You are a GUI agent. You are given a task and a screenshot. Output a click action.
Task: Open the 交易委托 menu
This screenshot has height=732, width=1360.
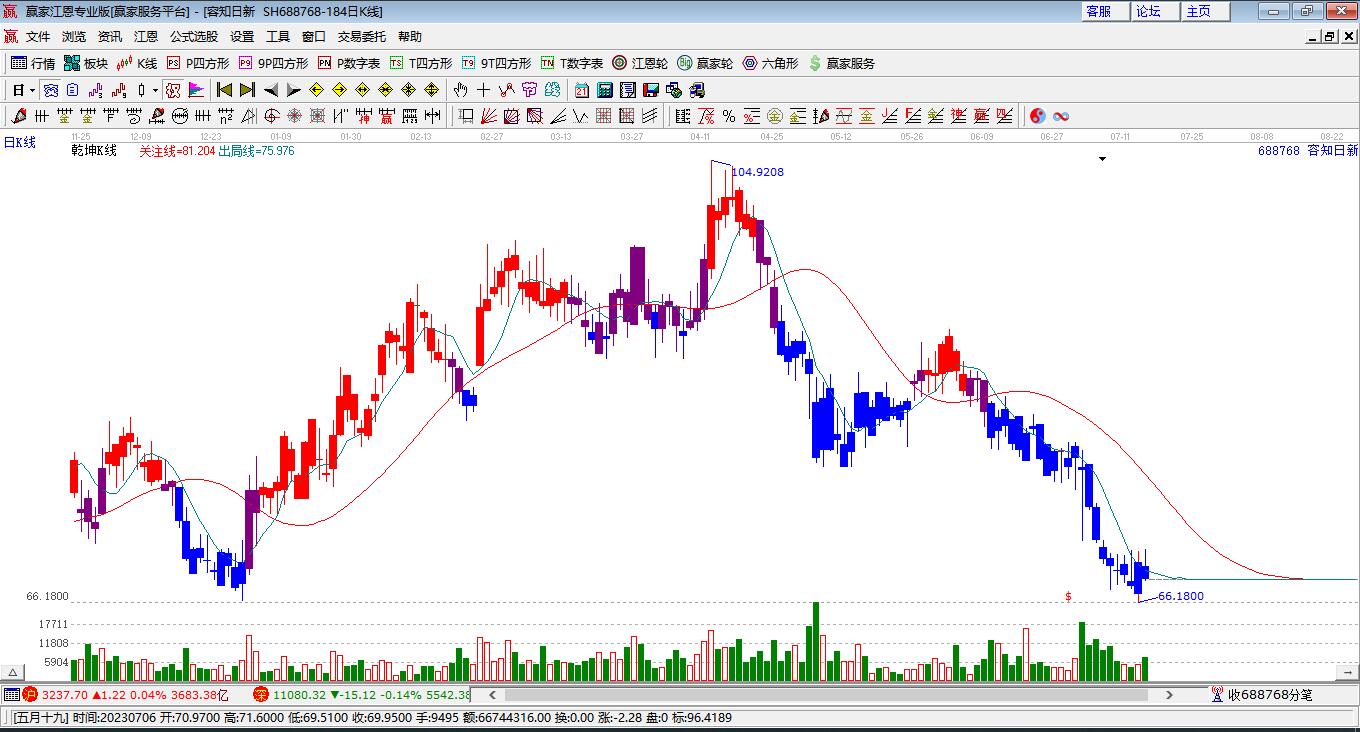tap(361, 36)
